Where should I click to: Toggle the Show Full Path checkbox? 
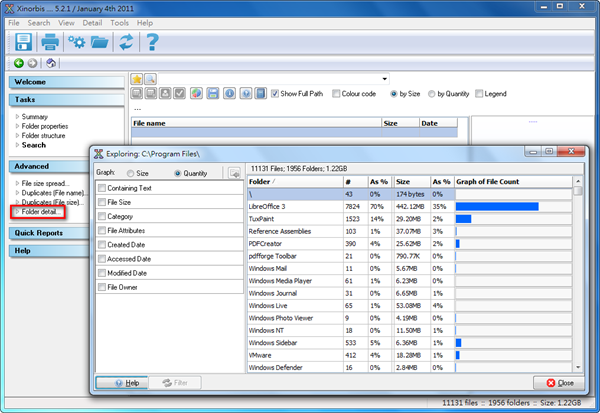pos(276,94)
